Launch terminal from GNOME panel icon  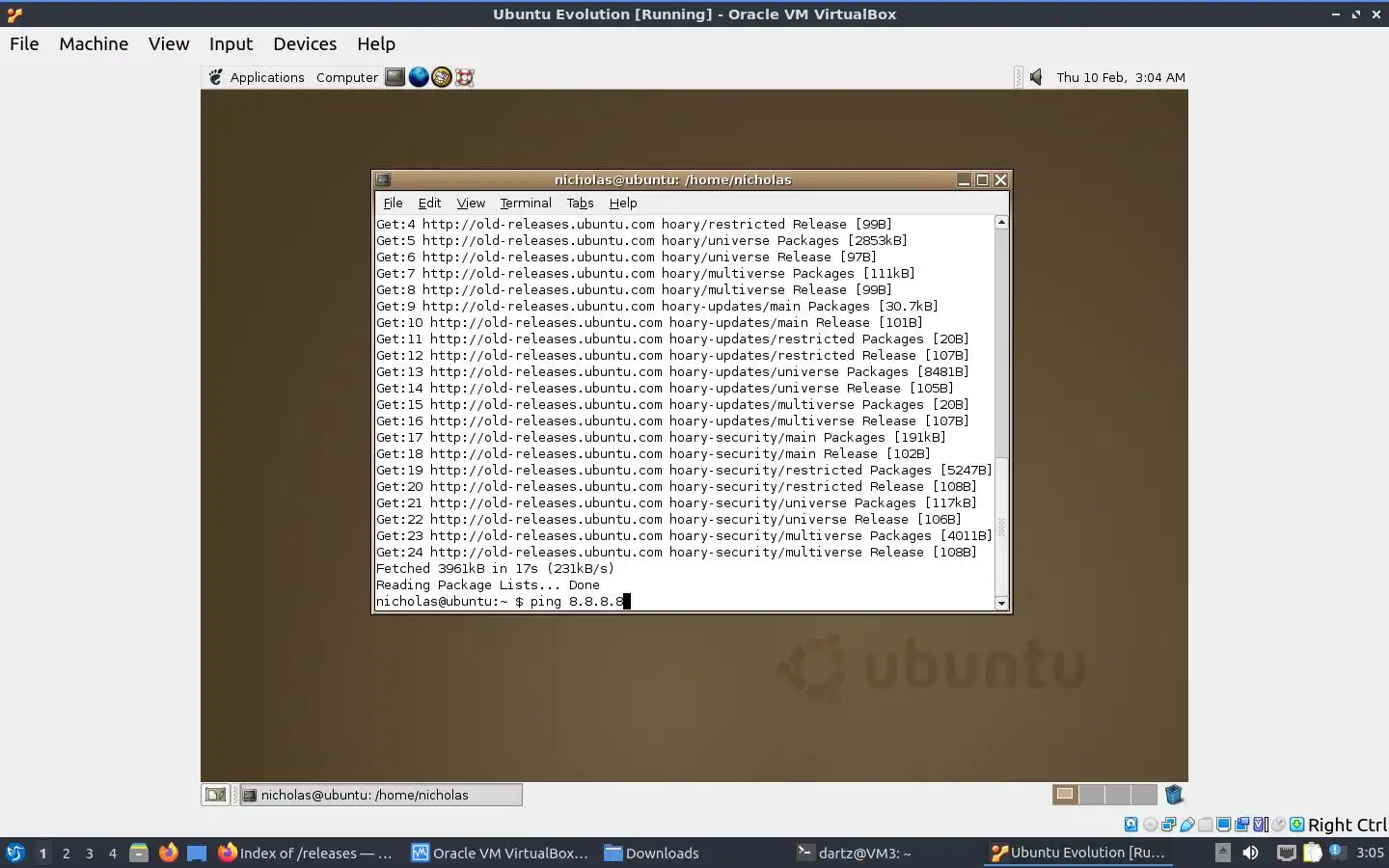pos(395,77)
